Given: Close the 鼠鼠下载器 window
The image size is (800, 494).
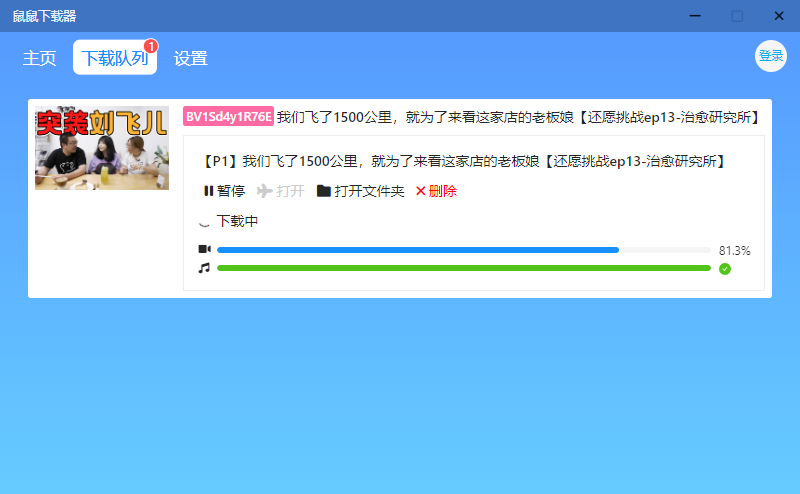Looking at the screenshot, I should 779,16.
